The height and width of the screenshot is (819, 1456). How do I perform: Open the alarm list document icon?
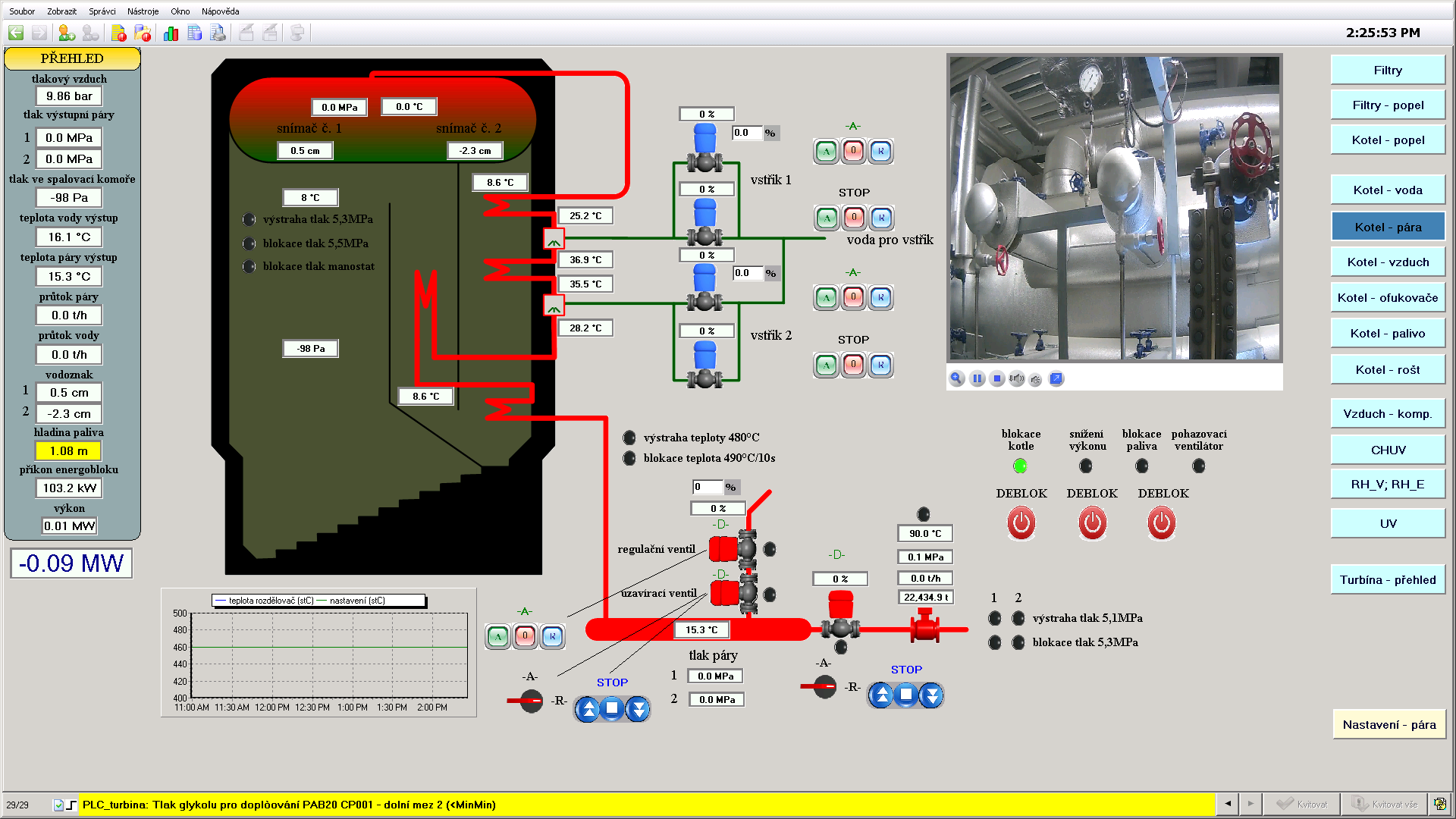[x=118, y=33]
